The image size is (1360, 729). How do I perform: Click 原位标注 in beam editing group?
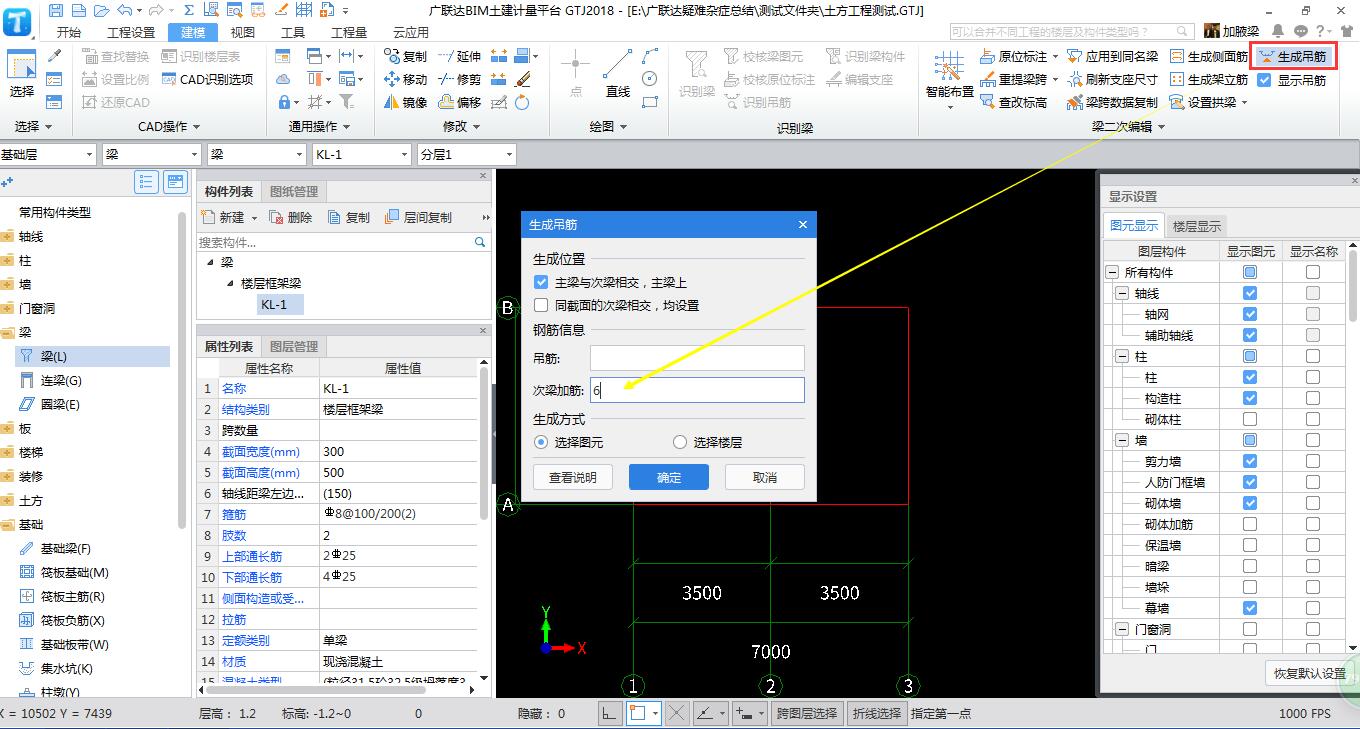1013,57
